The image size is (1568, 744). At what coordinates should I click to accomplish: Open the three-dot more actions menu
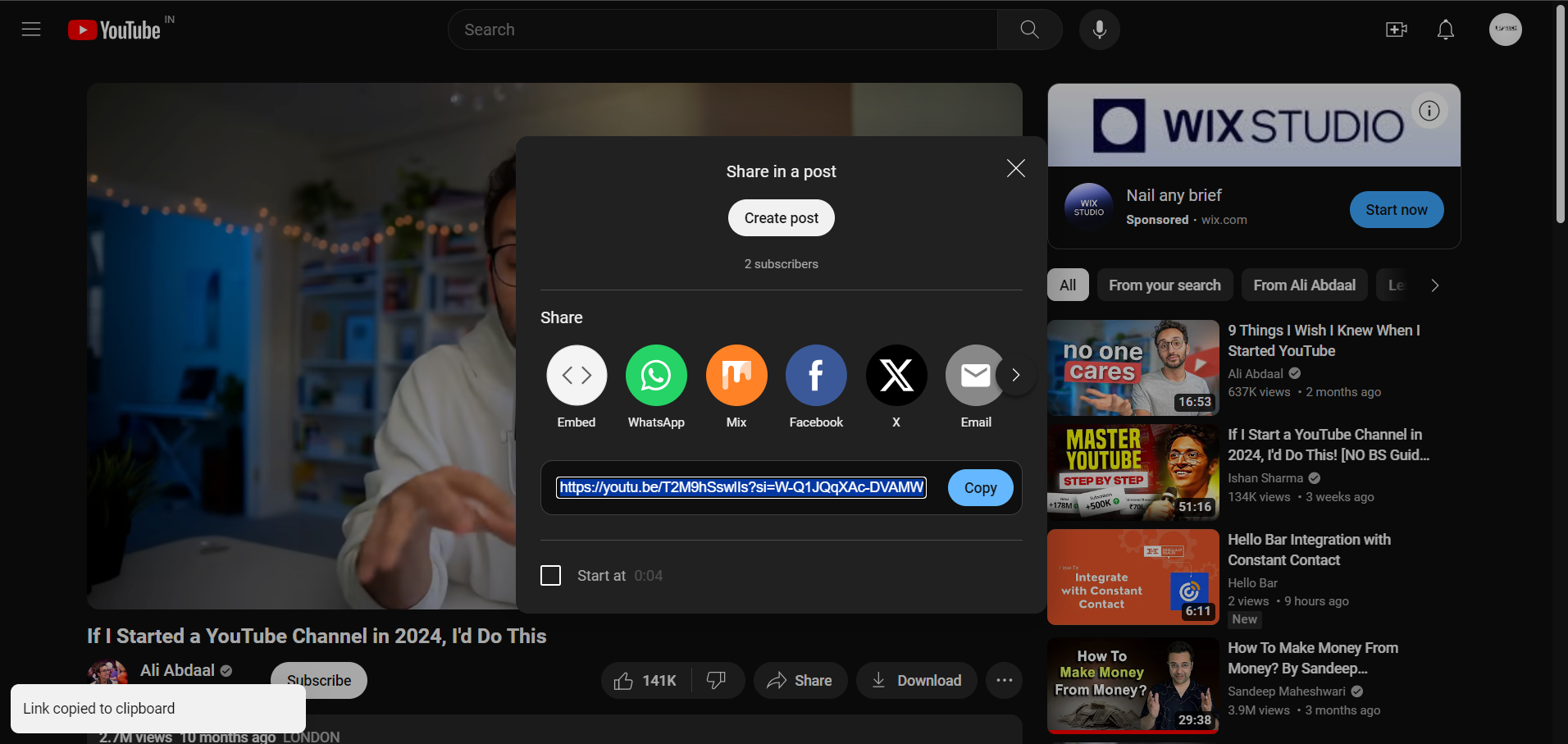pyautogui.click(x=1005, y=681)
